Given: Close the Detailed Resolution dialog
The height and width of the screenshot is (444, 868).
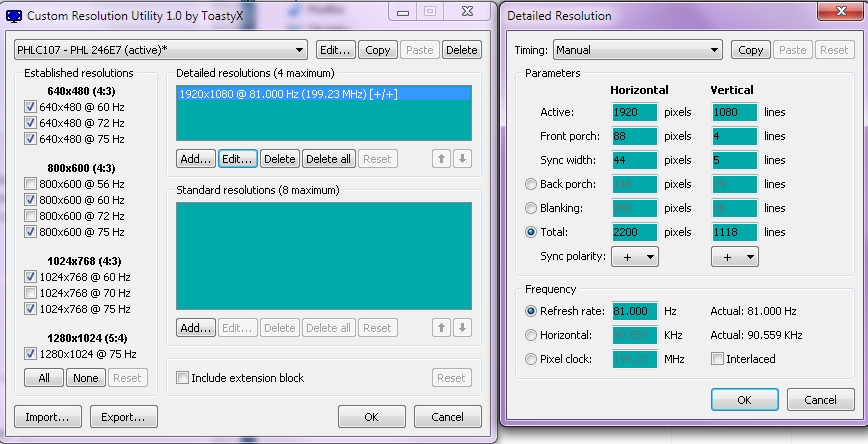Looking at the screenshot, I should (x=837, y=13).
